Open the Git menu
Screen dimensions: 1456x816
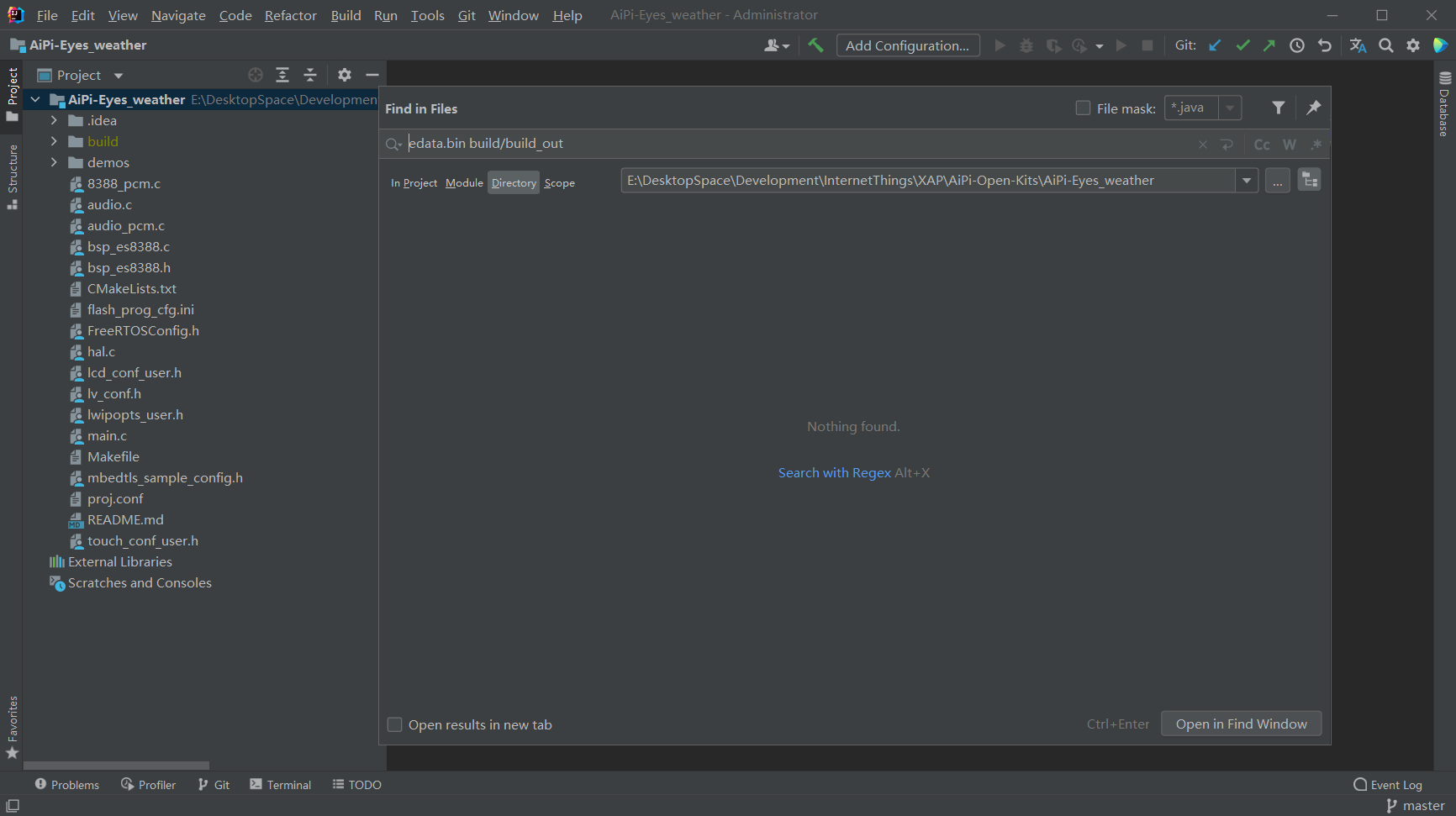(x=467, y=15)
